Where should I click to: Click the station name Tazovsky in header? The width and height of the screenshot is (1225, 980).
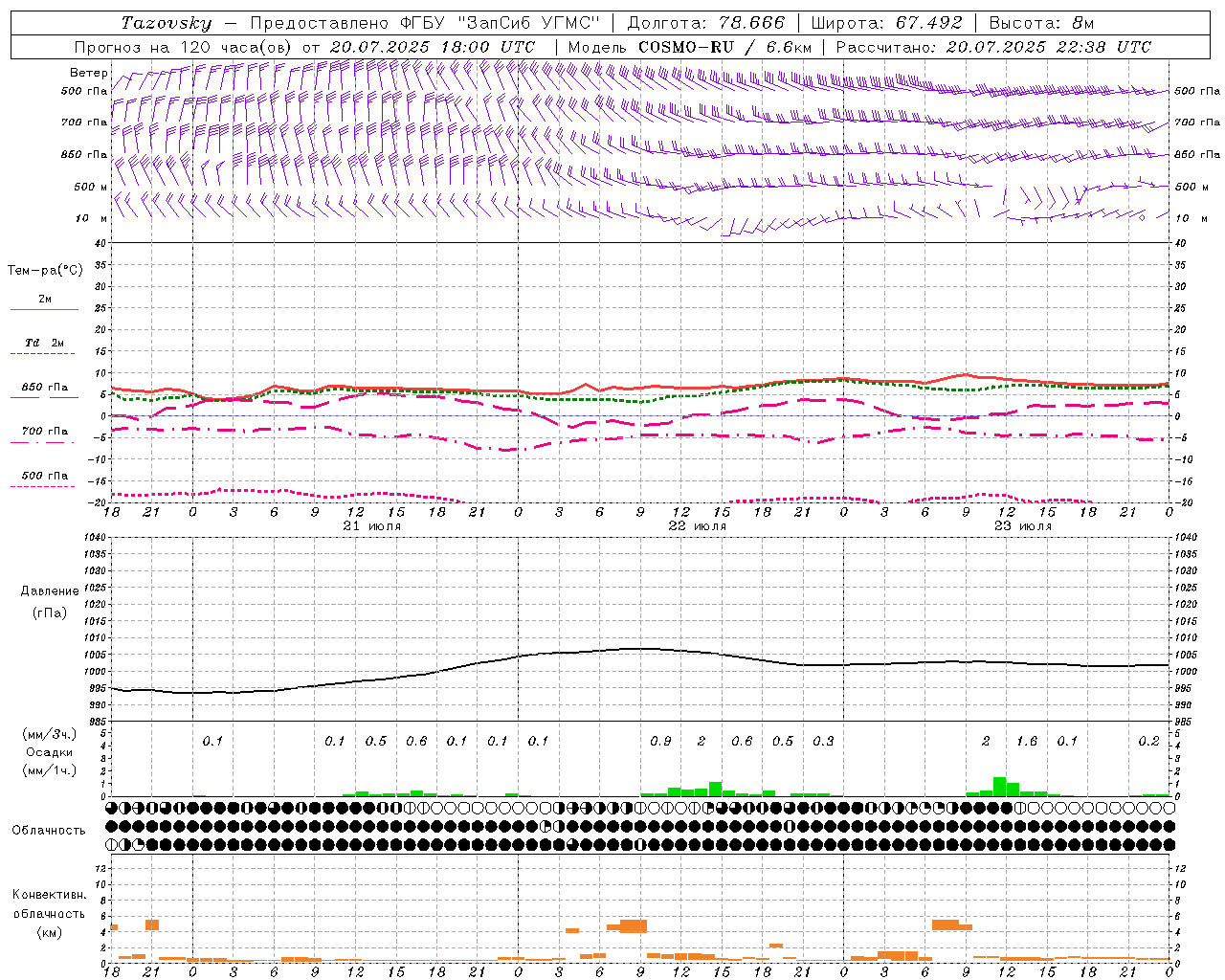(x=166, y=23)
